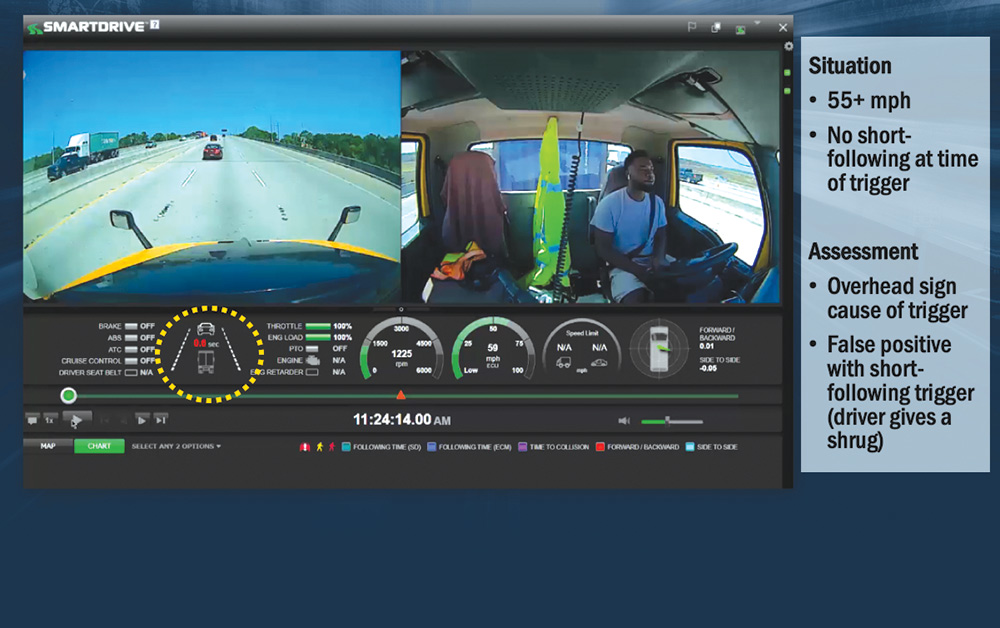Step forward one frame

click(x=141, y=420)
